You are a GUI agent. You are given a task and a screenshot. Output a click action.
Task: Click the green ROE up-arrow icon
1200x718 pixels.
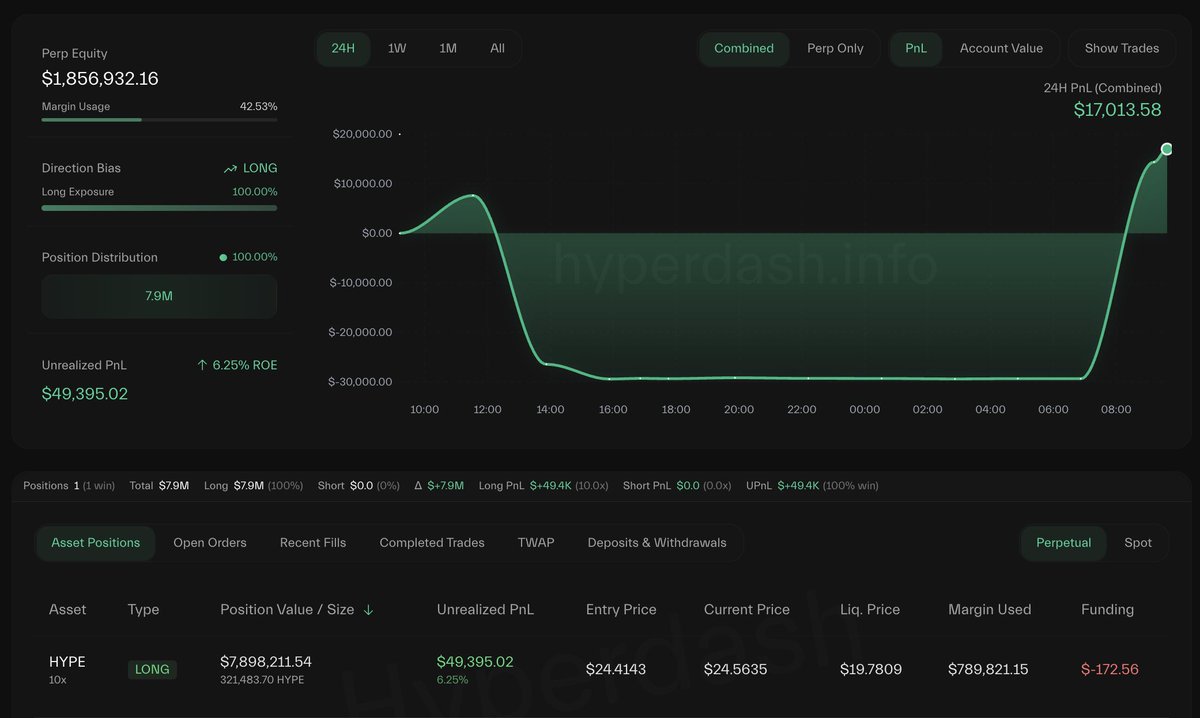coord(203,366)
